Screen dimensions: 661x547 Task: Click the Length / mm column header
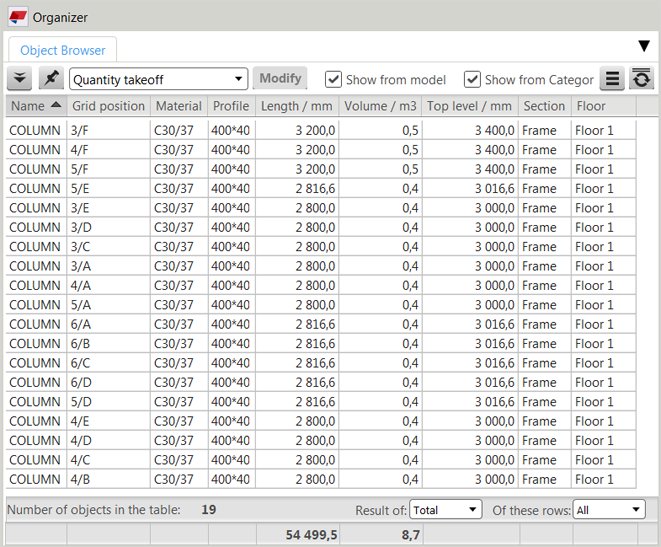click(x=296, y=106)
